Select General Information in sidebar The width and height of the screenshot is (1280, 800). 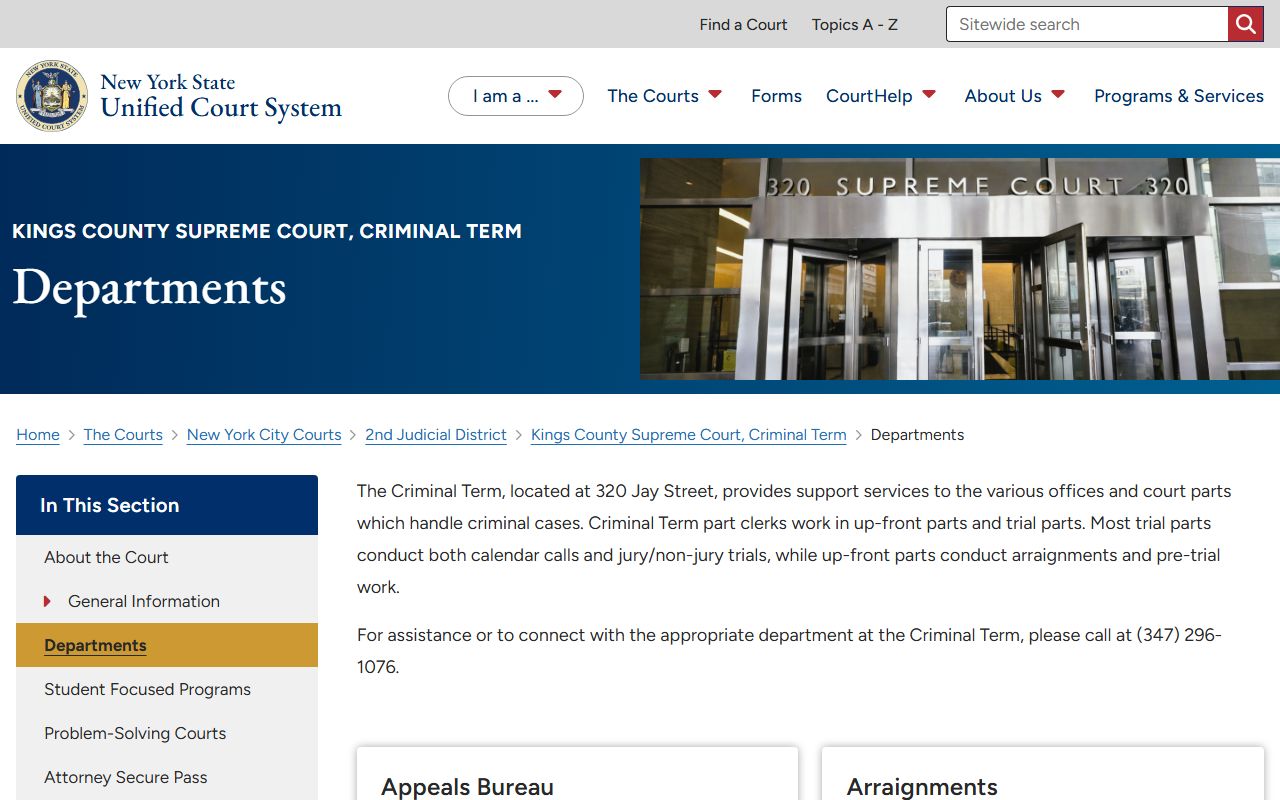tap(144, 601)
